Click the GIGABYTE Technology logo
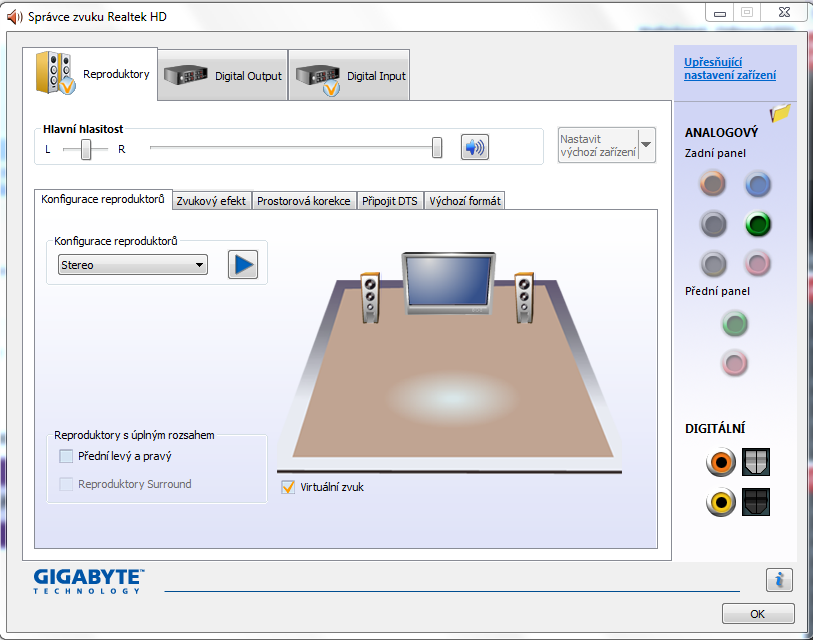The width and height of the screenshot is (813, 640). [x=89, y=581]
